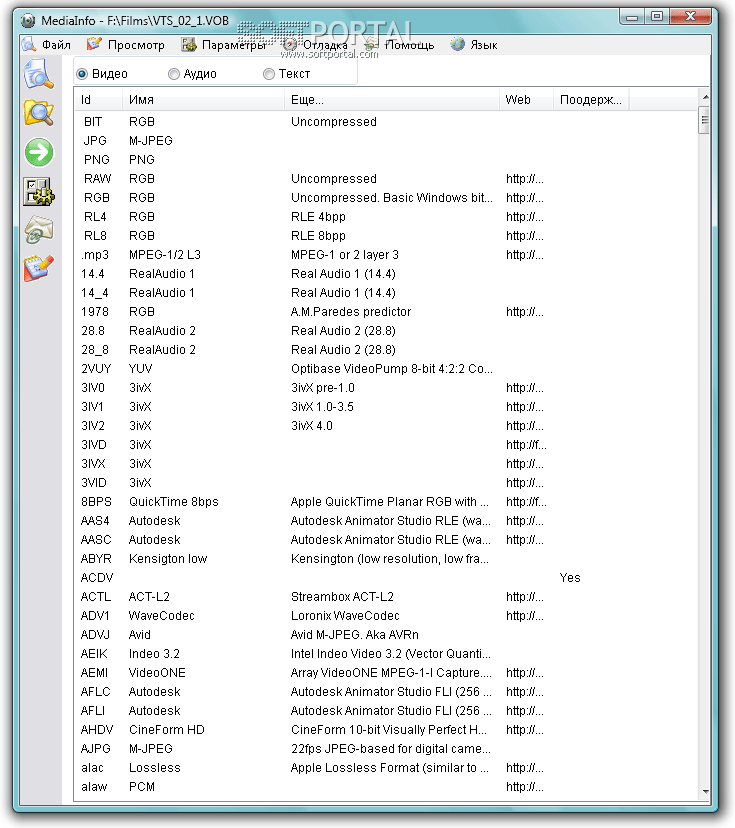
Task: Click the Yes value in ACDV row
Action: pos(570,578)
